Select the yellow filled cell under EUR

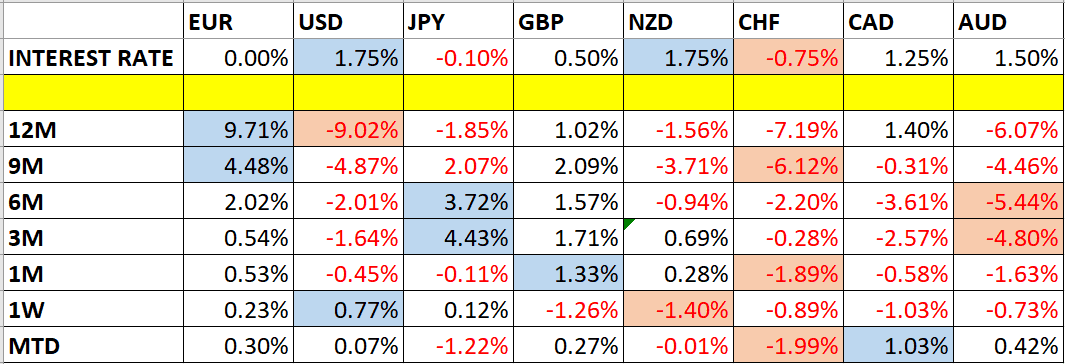point(238,93)
